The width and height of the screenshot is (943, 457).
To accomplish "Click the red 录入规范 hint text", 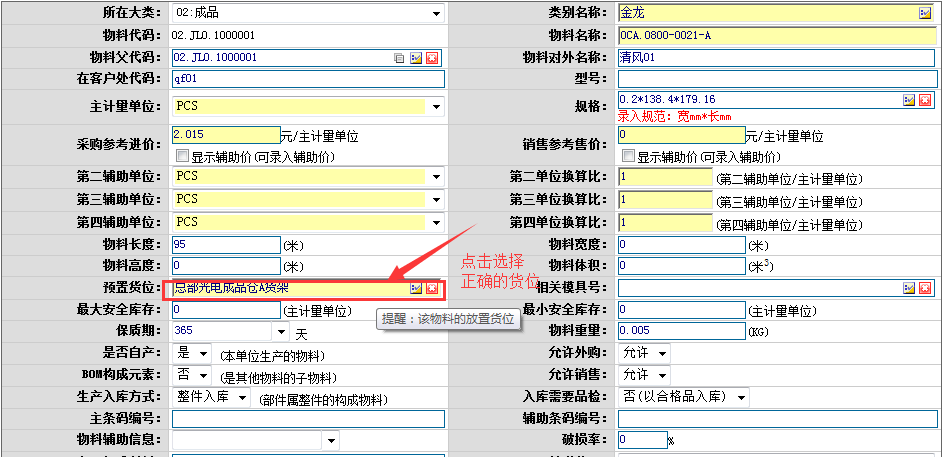I will [674, 117].
